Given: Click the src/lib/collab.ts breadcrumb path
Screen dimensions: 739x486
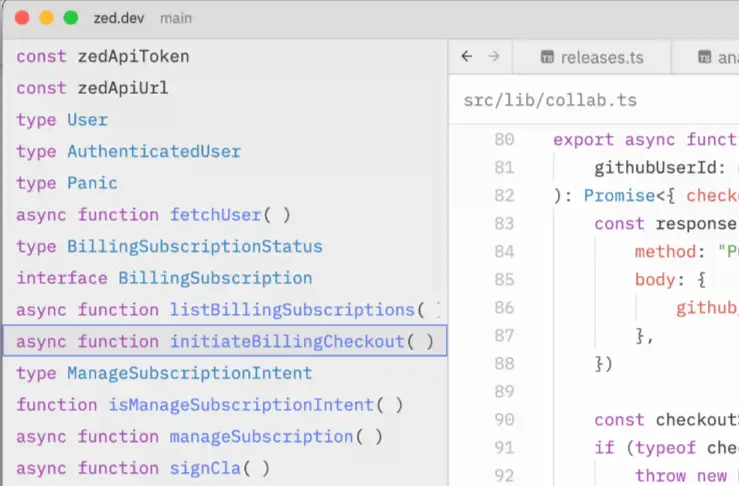Looking at the screenshot, I should [550, 100].
